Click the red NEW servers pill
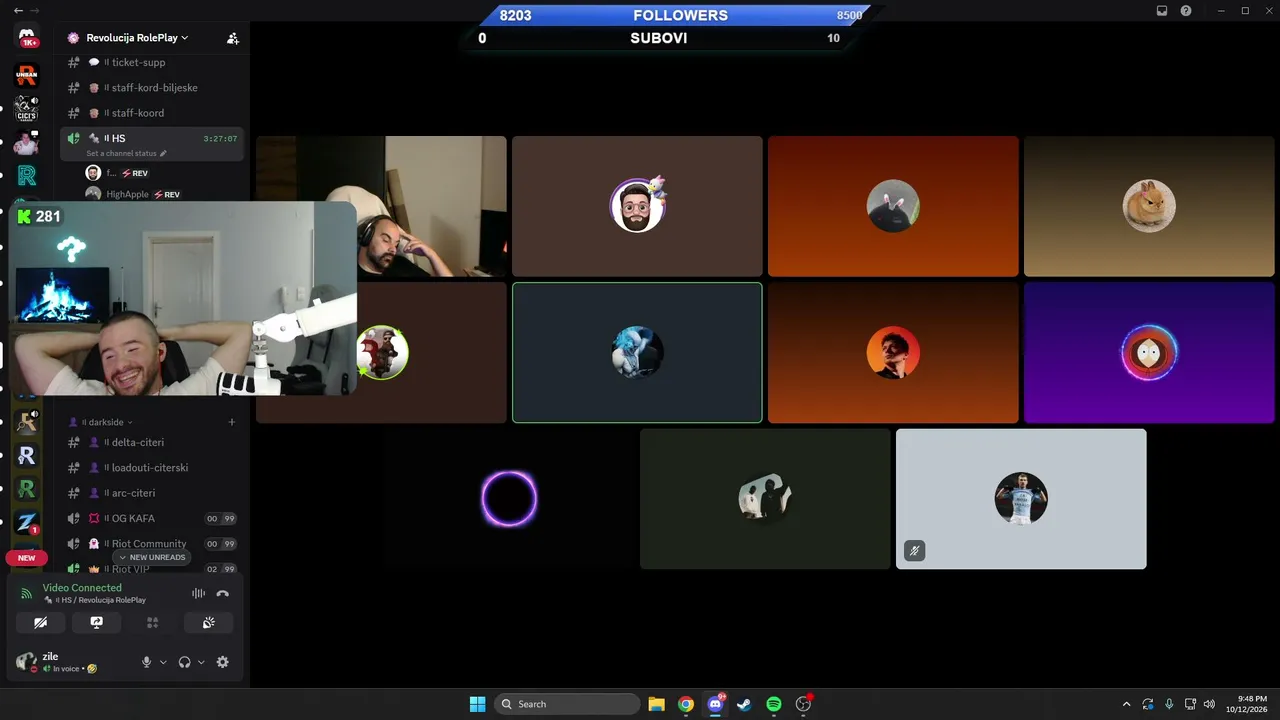 click(x=27, y=558)
